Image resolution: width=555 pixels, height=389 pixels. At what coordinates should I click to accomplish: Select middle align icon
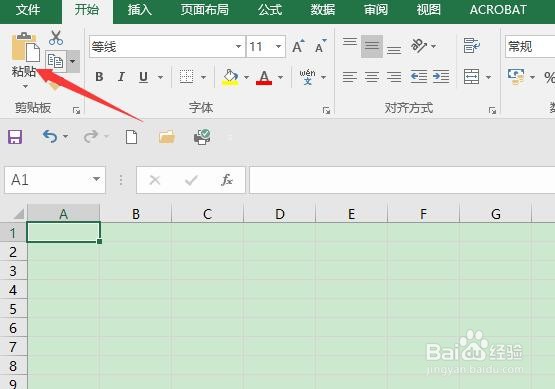pos(372,46)
